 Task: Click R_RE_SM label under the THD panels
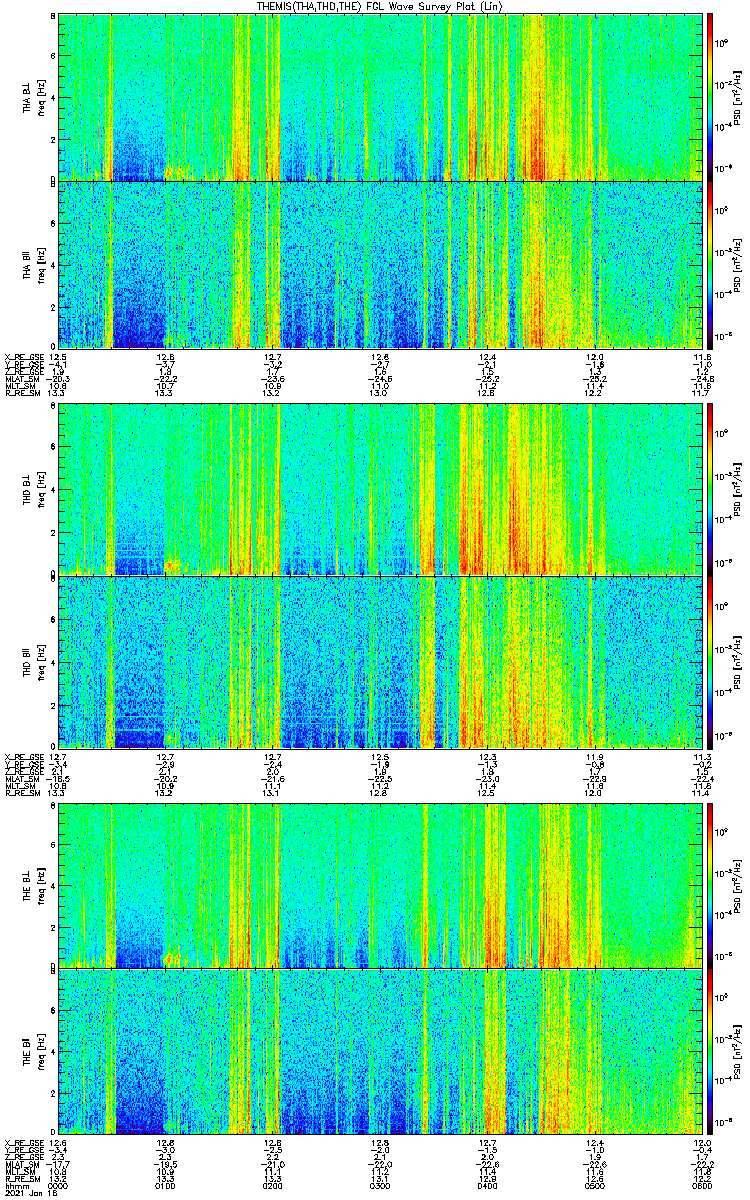(21, 793)
